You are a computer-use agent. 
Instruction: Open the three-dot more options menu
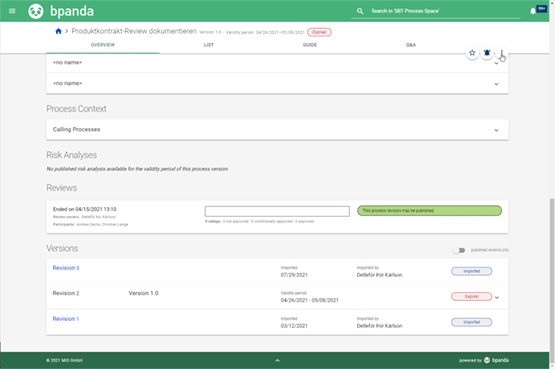(502, 53)
